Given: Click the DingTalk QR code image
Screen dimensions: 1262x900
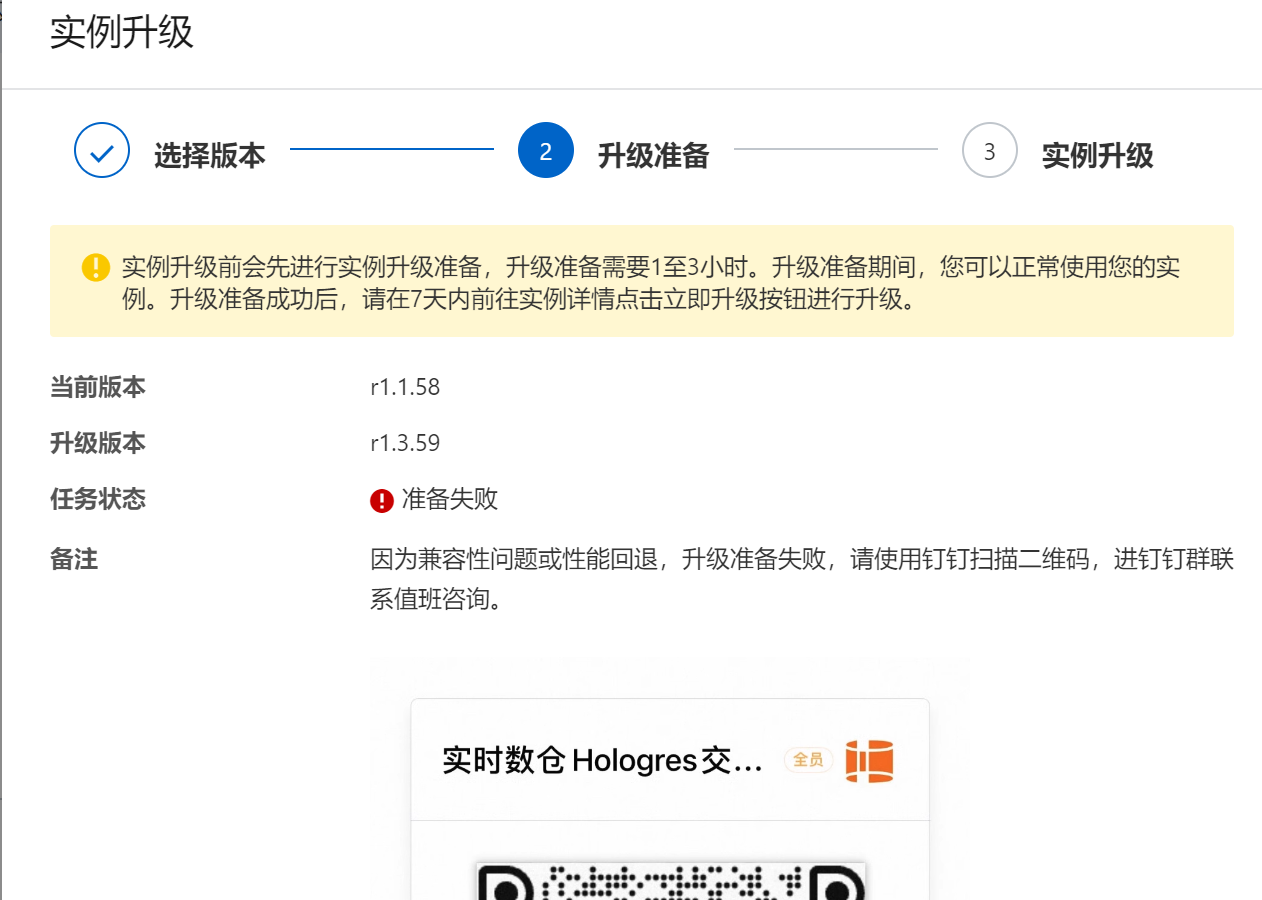Looking at the screenshot, I should click(x=670, y=881).
